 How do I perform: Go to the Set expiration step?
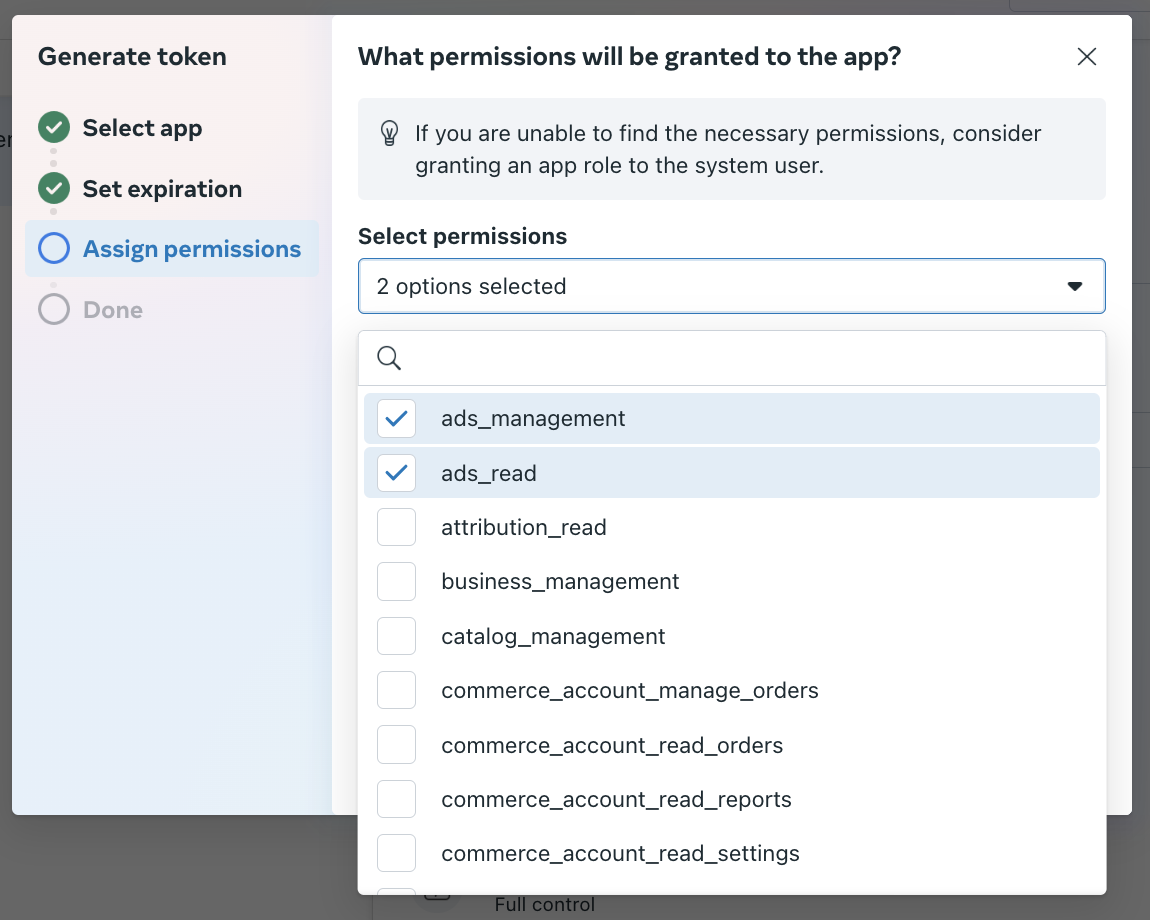(162, 189)
